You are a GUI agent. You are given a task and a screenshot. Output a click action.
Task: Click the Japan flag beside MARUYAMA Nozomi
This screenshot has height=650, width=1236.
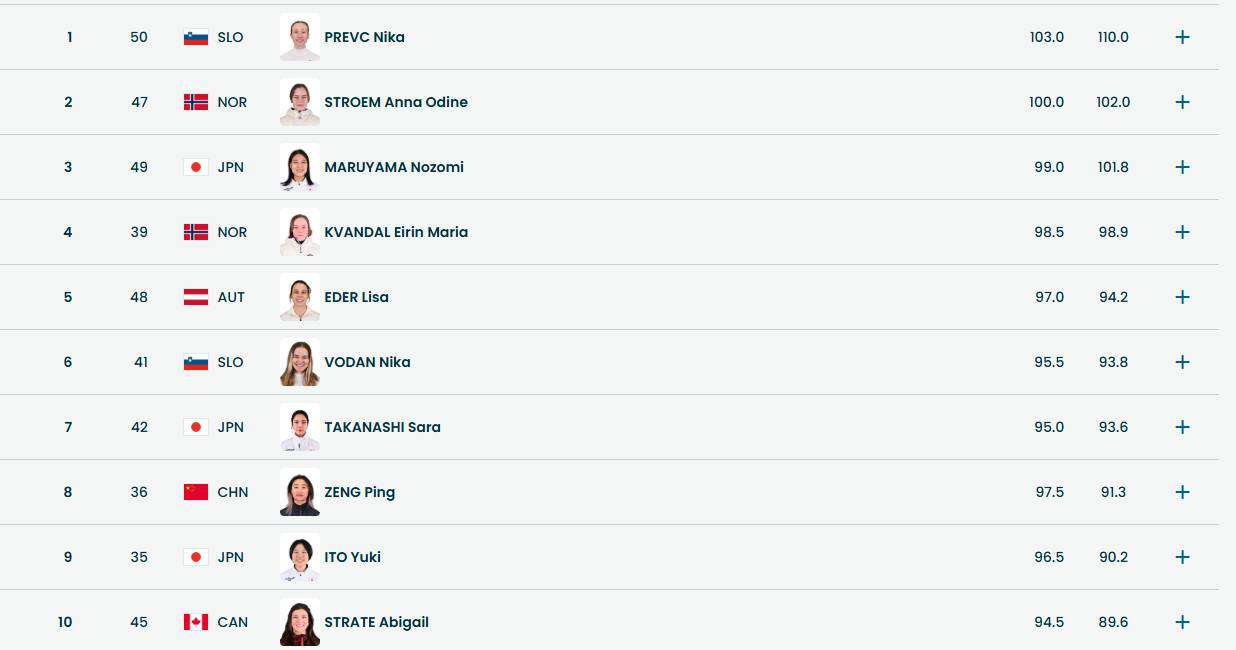pyautogui.click(x=195, y=167)
